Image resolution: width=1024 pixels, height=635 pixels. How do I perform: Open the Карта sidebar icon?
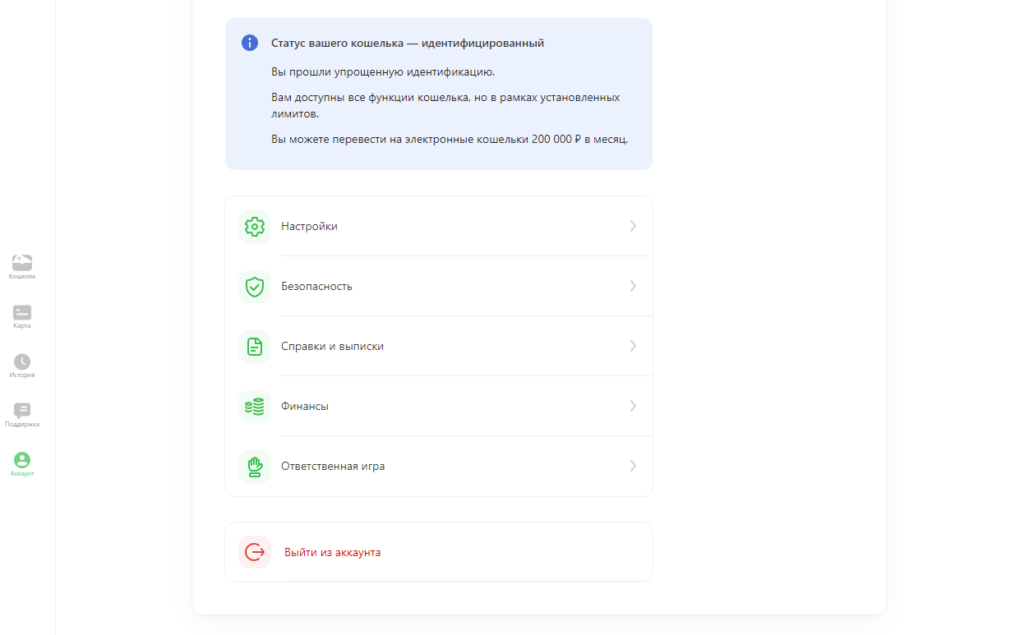(22, 312)
